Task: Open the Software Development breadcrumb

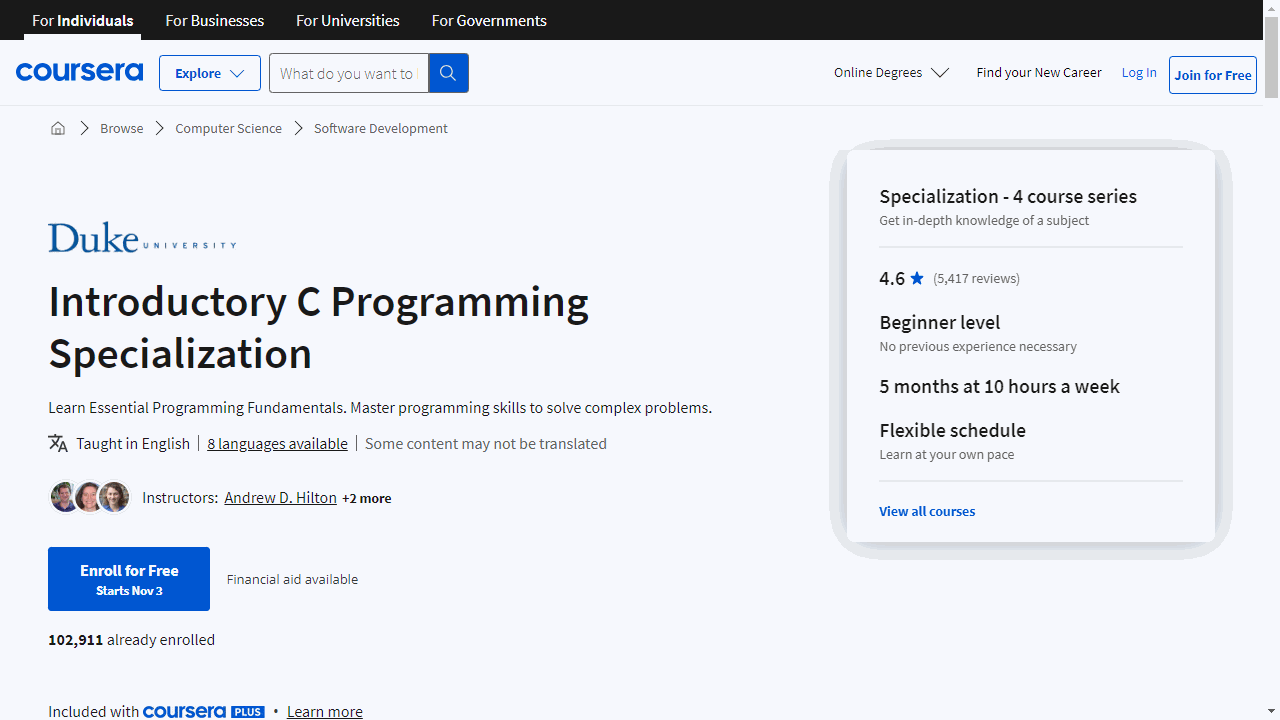Action: coord(381,128)
